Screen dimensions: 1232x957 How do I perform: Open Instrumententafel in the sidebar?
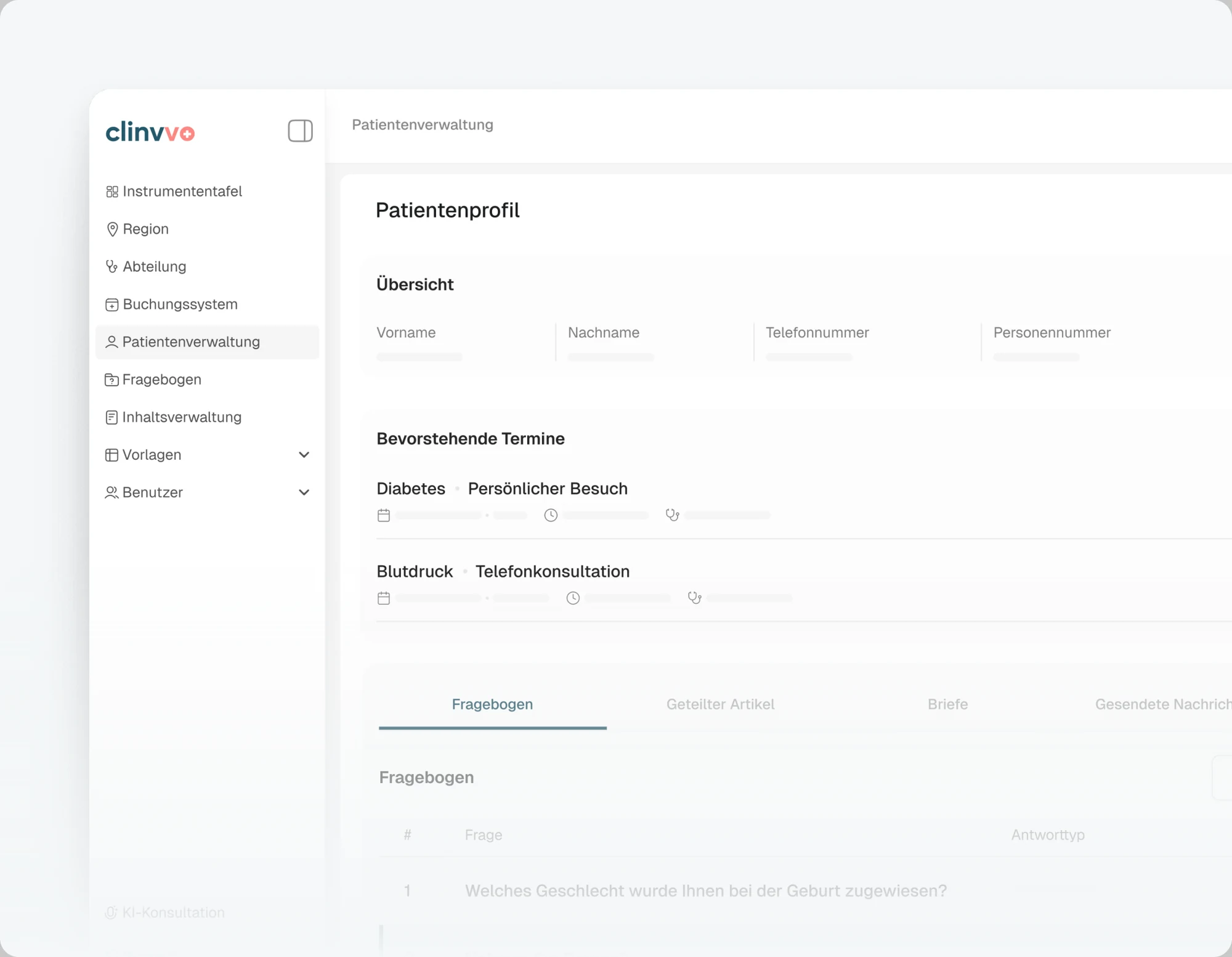tap(208, 192)
